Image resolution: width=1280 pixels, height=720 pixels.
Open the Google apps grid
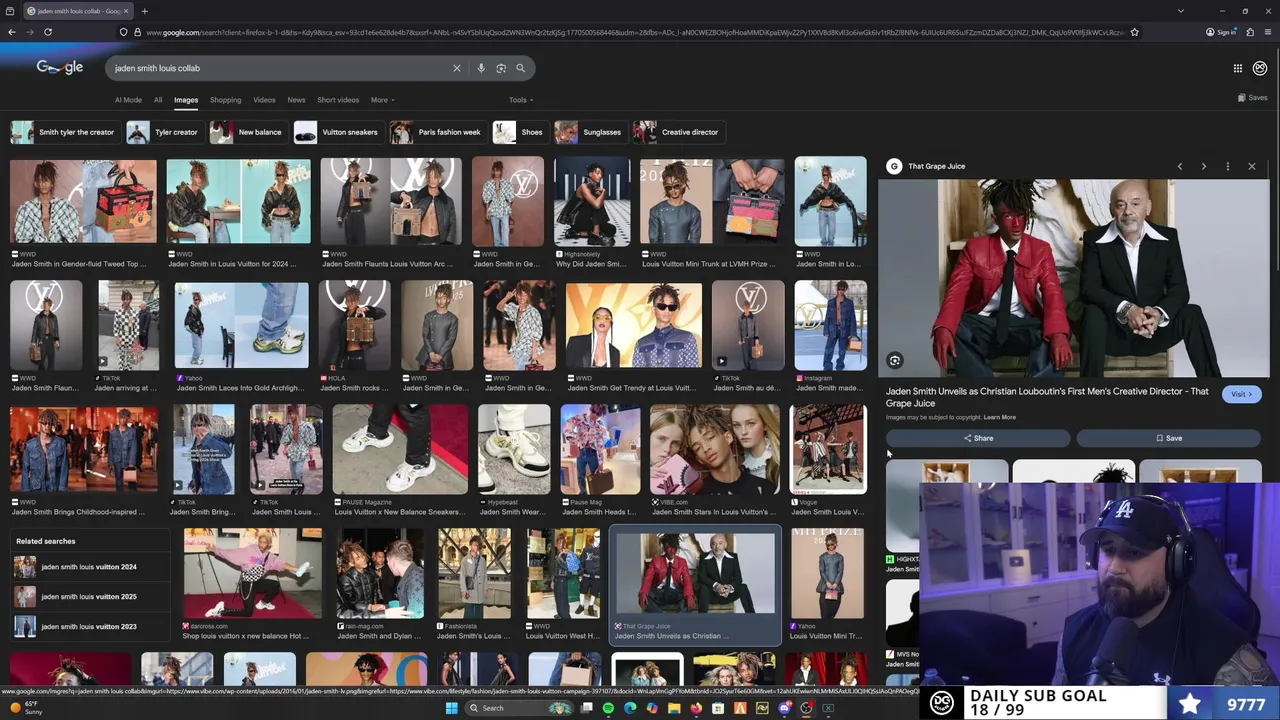(x=1238, y=68)
